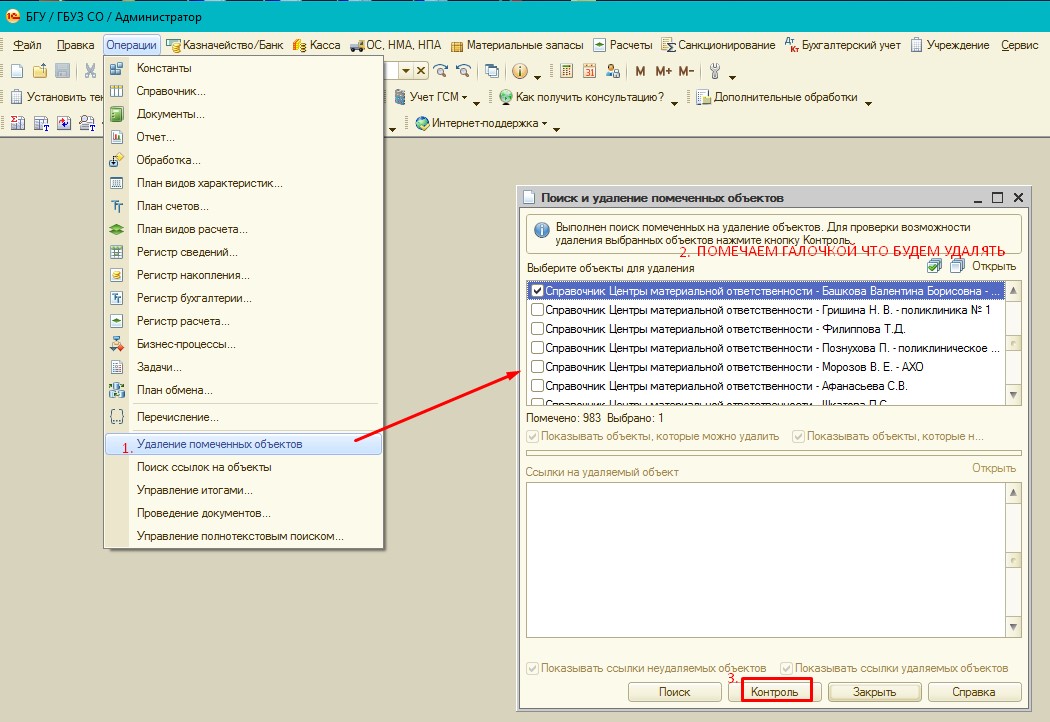Click the Закрыть button in the dialog
Image resolution: width=1050 pixels, height=722 pixels.
pos(874,692)
